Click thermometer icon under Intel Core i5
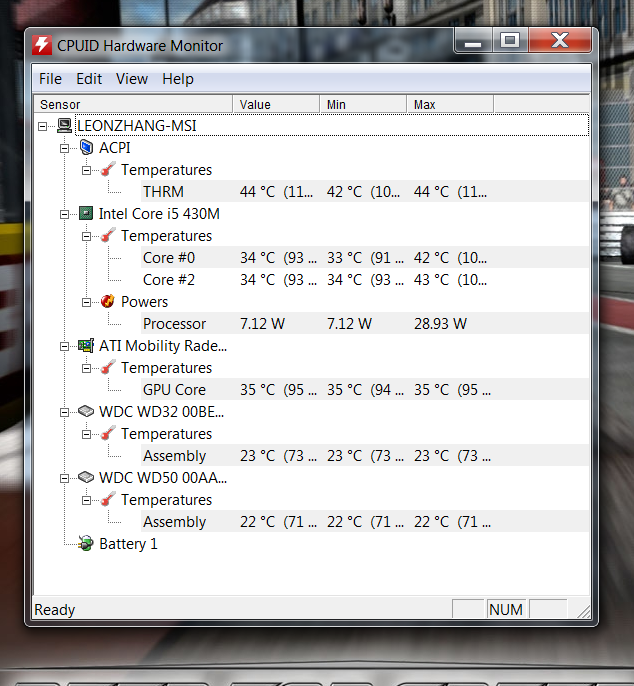 pyautogui.click(x=108, y=236)
